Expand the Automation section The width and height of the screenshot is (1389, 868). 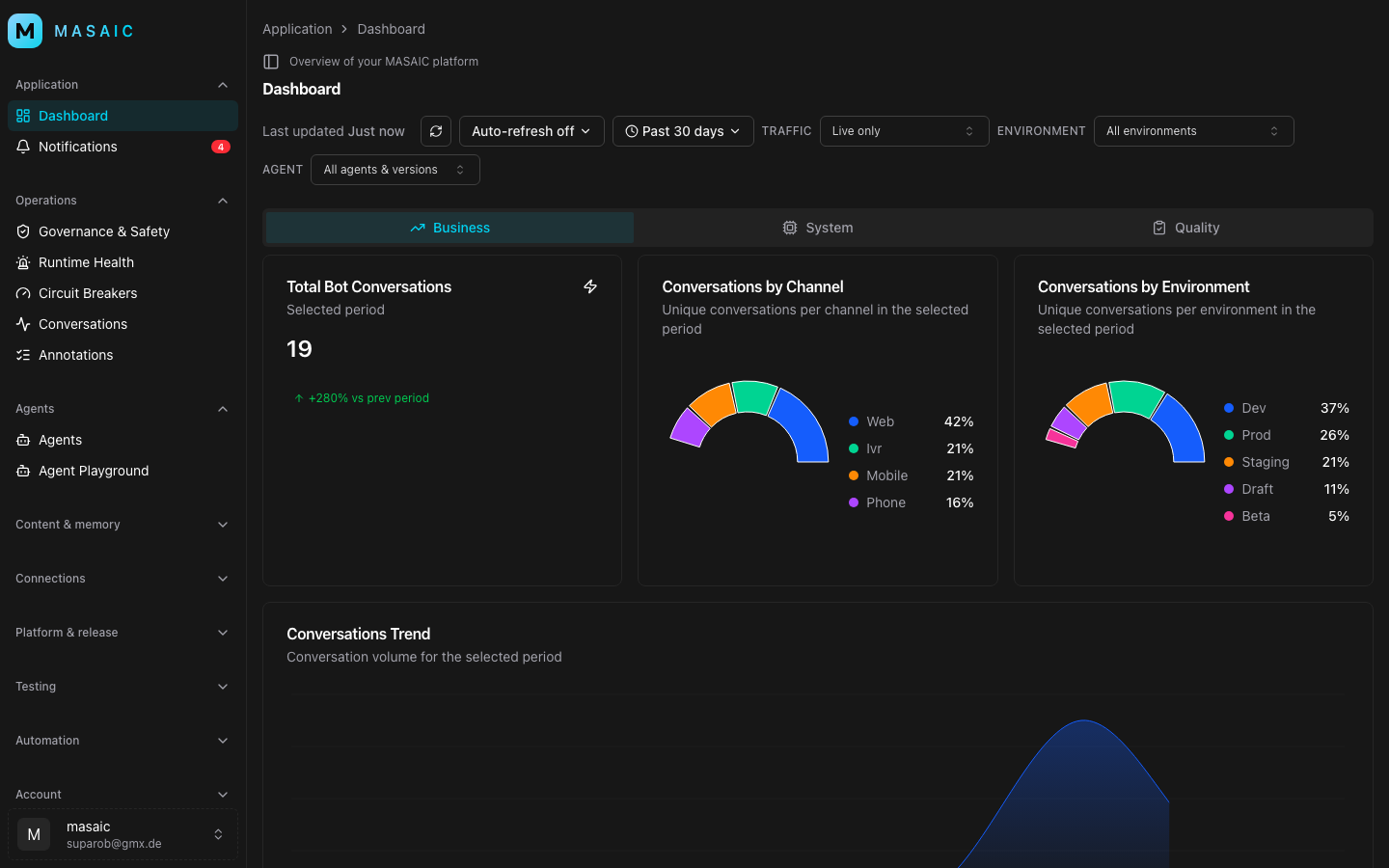click(123, 741)
